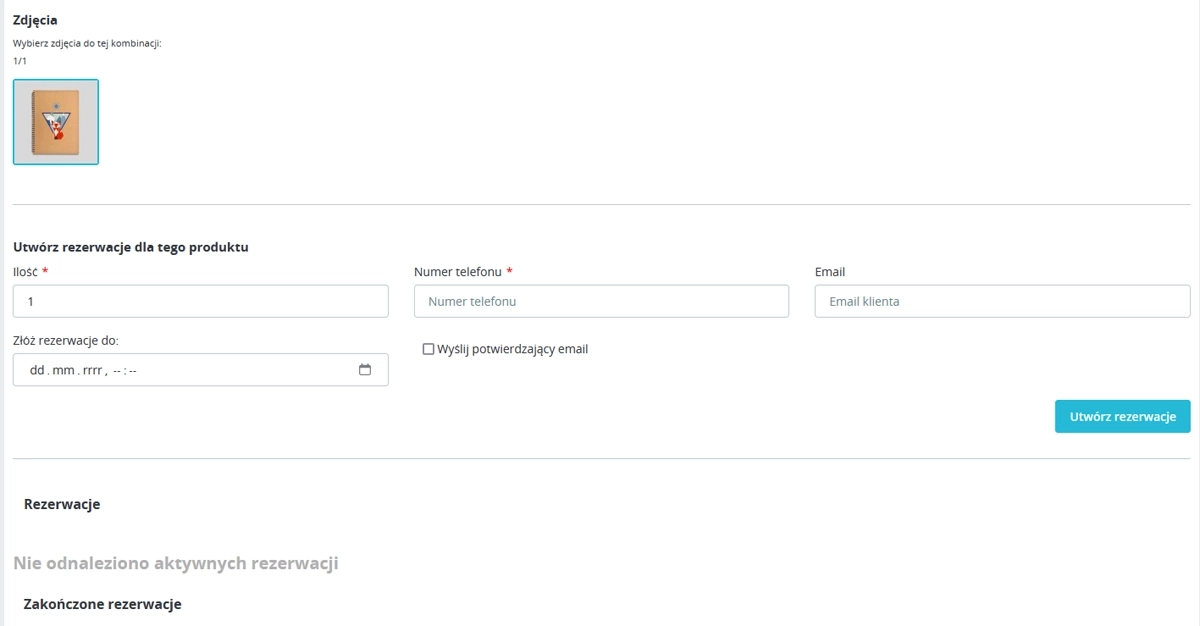Open the calendar picker icon
The image size is (1200, 626).
[x=365, y=370]
